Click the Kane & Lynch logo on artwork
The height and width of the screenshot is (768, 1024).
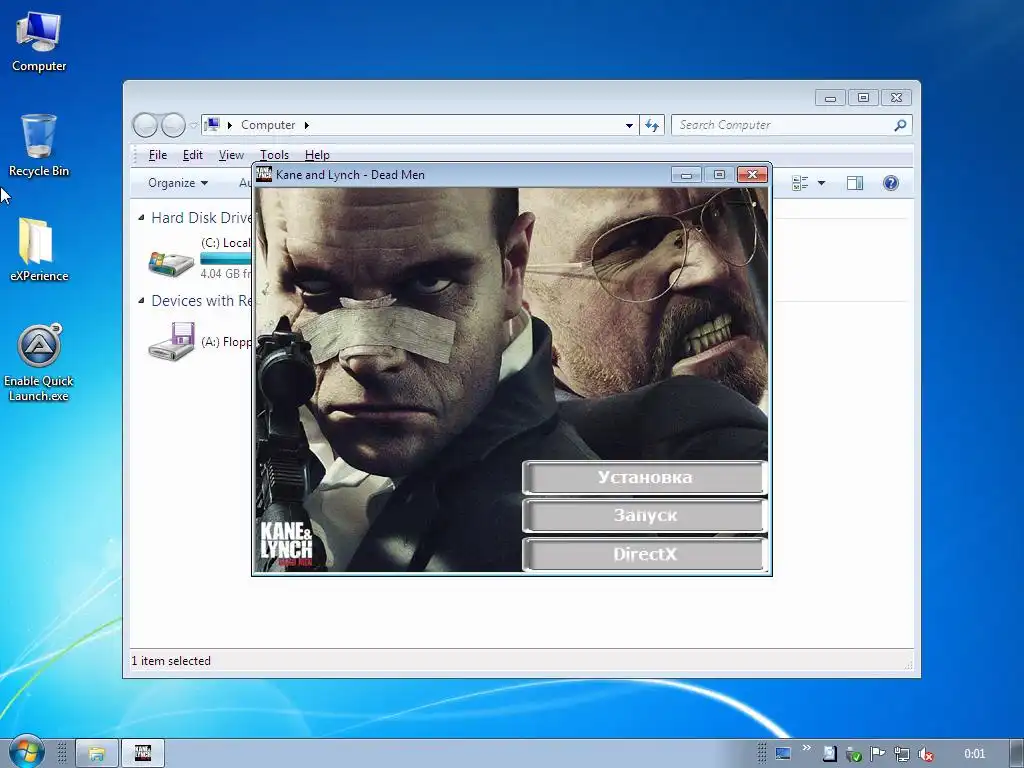tap(287, 542)
